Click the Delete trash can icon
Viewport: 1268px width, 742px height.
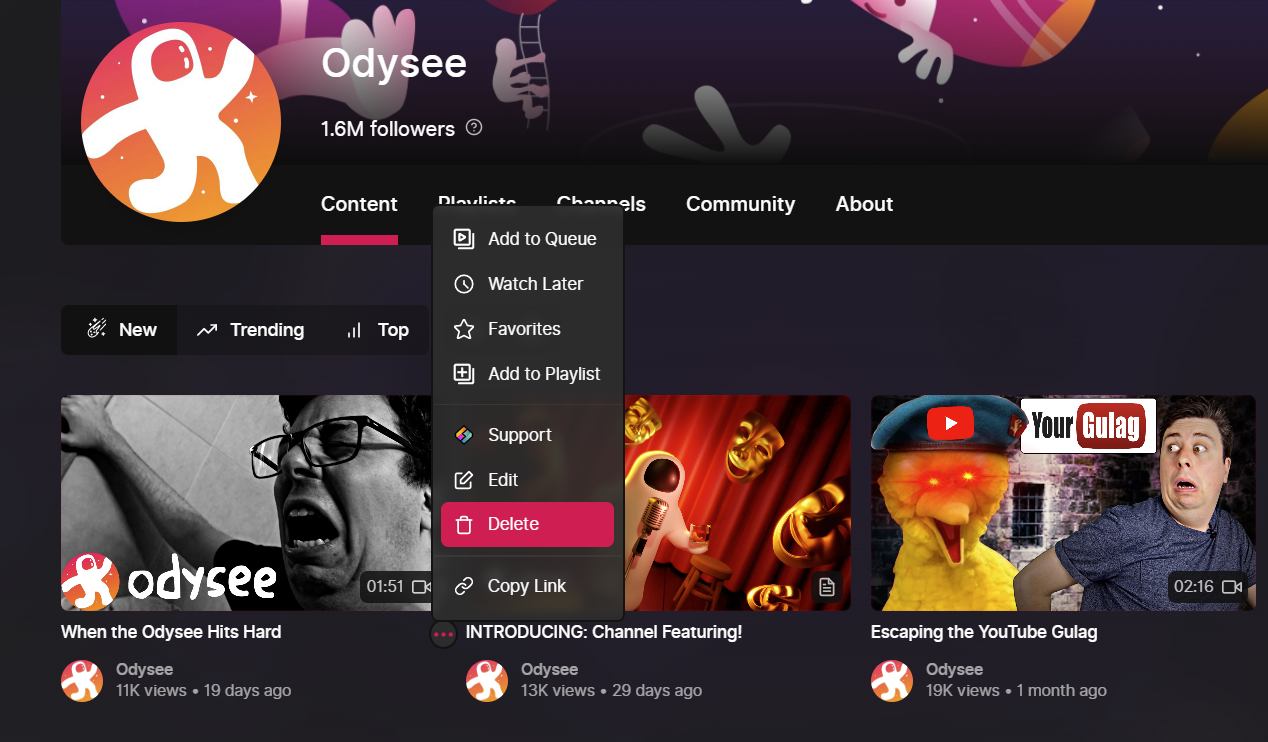(x=463, y=524)
